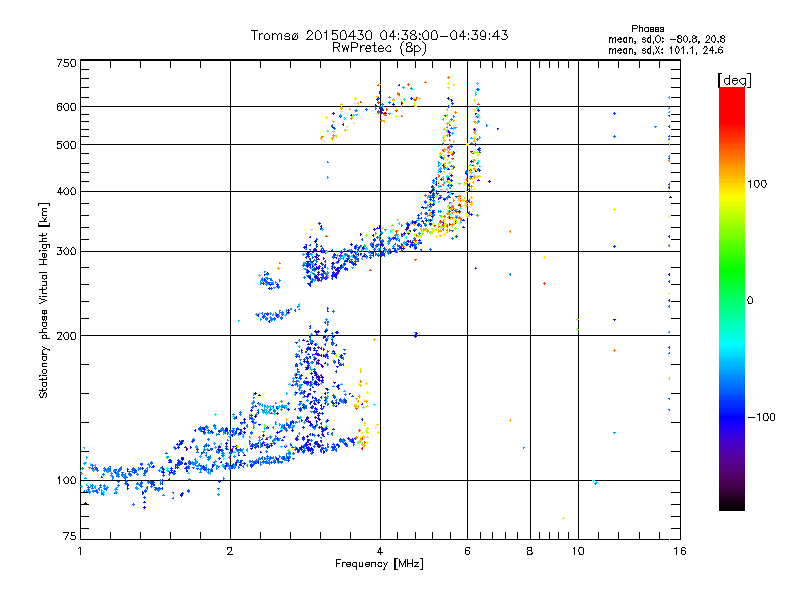Image resolution: width=800 pixels, height=600 pixels.
Task: Click the plot title "Tromsø 20150430 04:38:00-04:39:43"
Action: (380, 35)
